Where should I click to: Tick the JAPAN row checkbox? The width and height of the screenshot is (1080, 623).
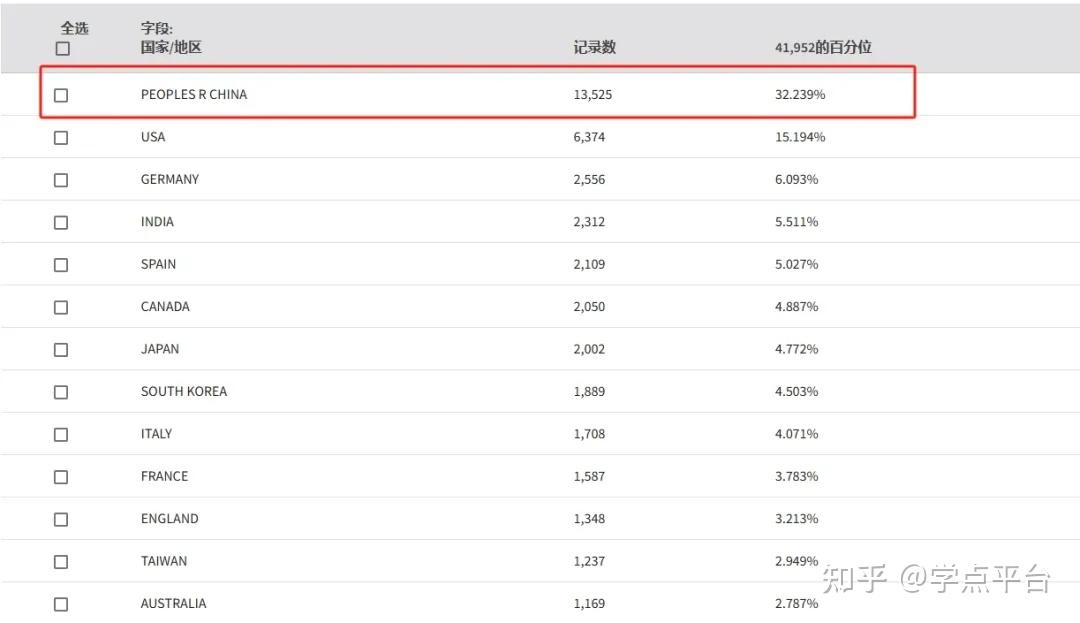coord(61,350)
